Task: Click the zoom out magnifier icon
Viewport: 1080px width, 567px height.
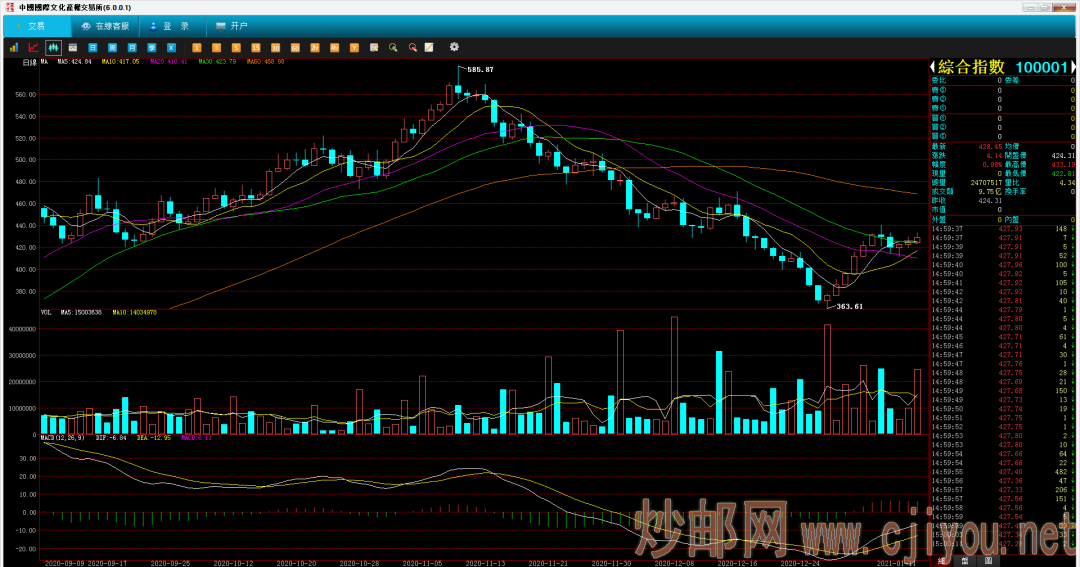Action: (x=412, y=47)
